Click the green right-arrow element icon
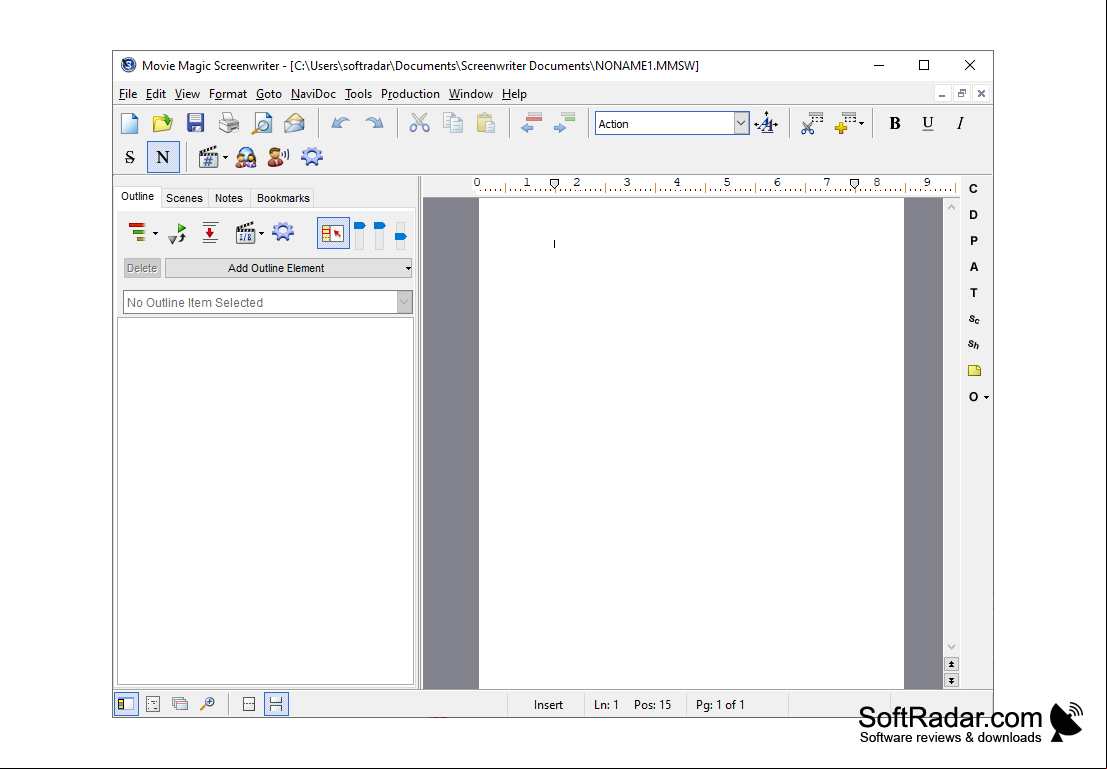The height and width of the screenshot is (769, 1107). [564, 124]
